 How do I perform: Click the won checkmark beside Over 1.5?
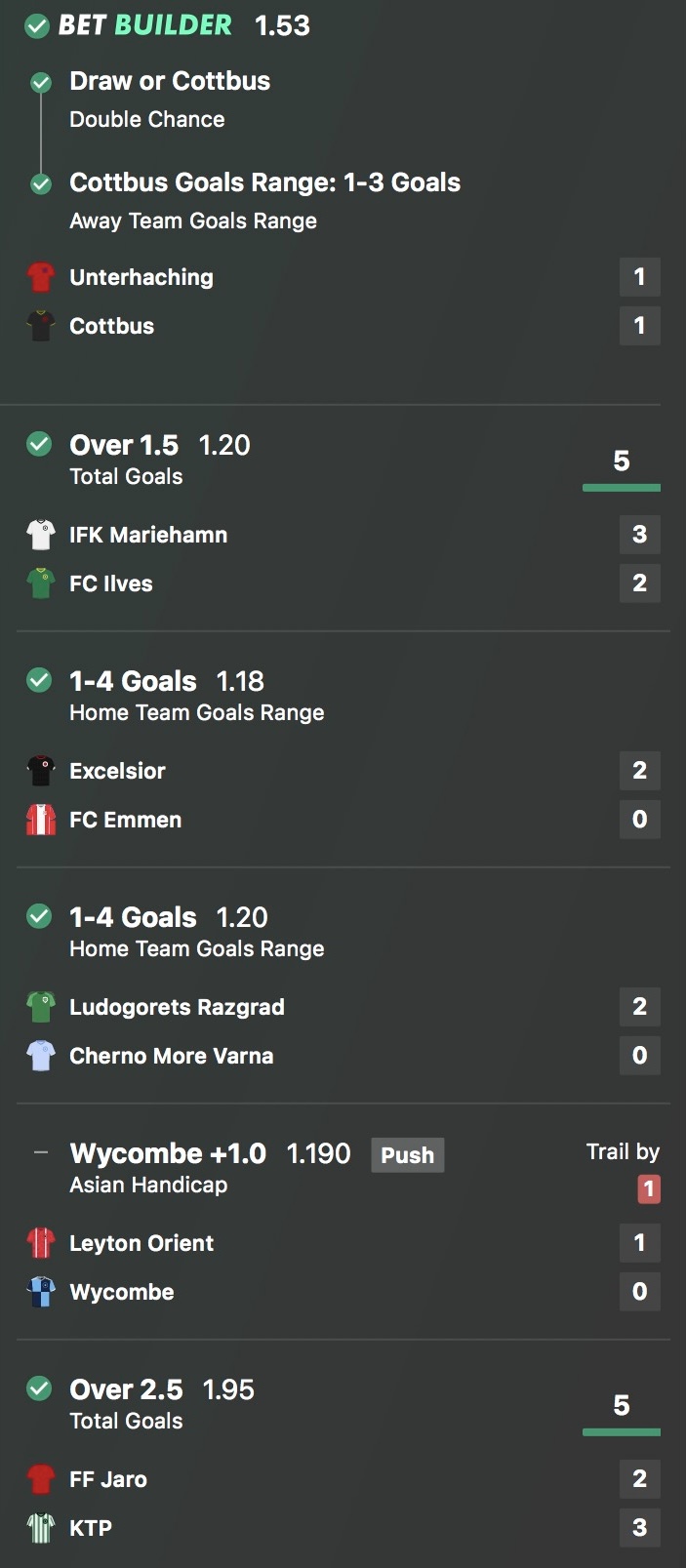click(x=39, y=445)
